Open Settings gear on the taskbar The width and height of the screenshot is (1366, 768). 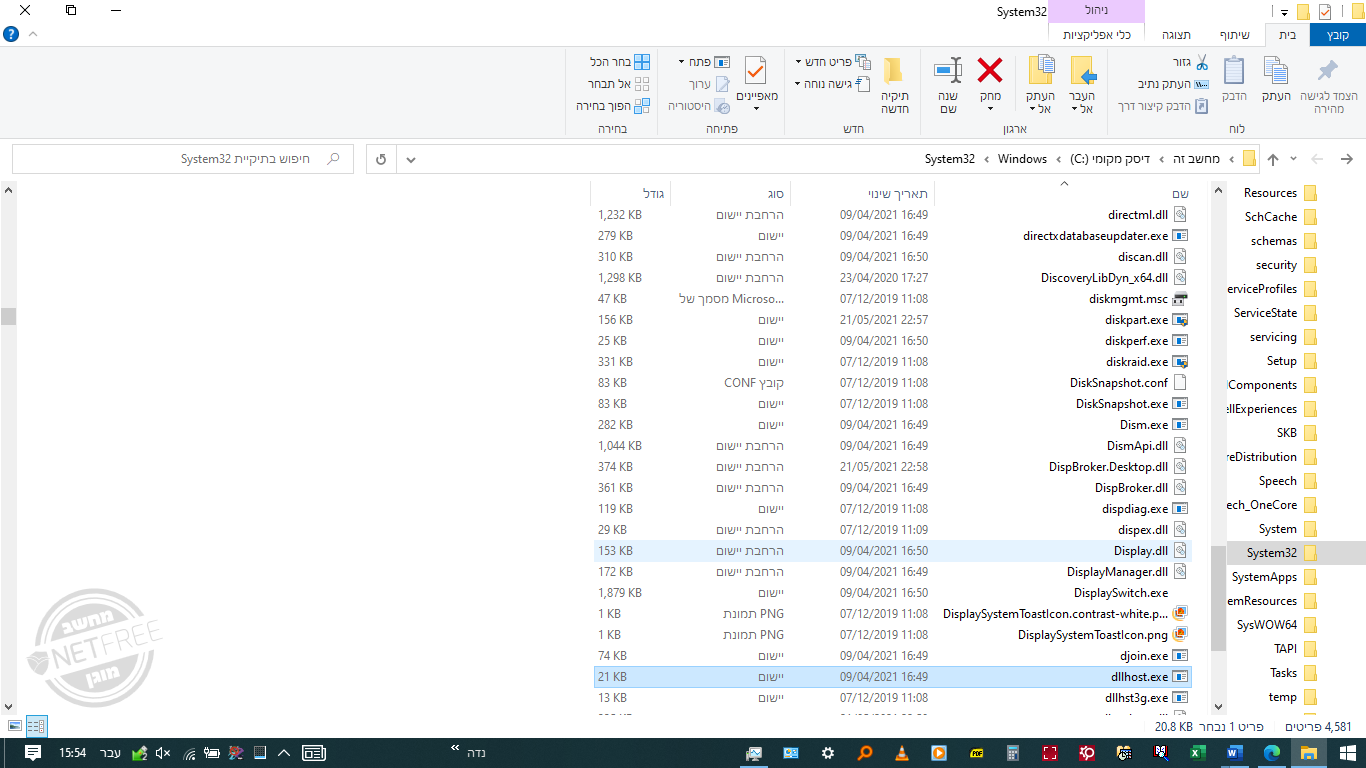pos(827,753)
